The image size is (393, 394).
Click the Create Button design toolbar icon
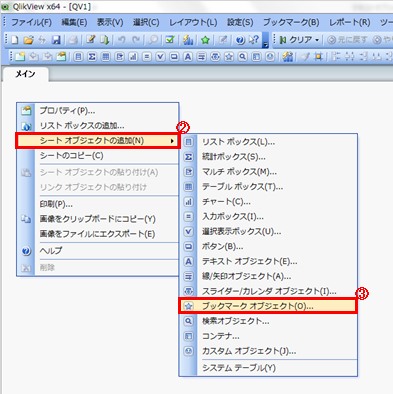click(x=174, y=57)
